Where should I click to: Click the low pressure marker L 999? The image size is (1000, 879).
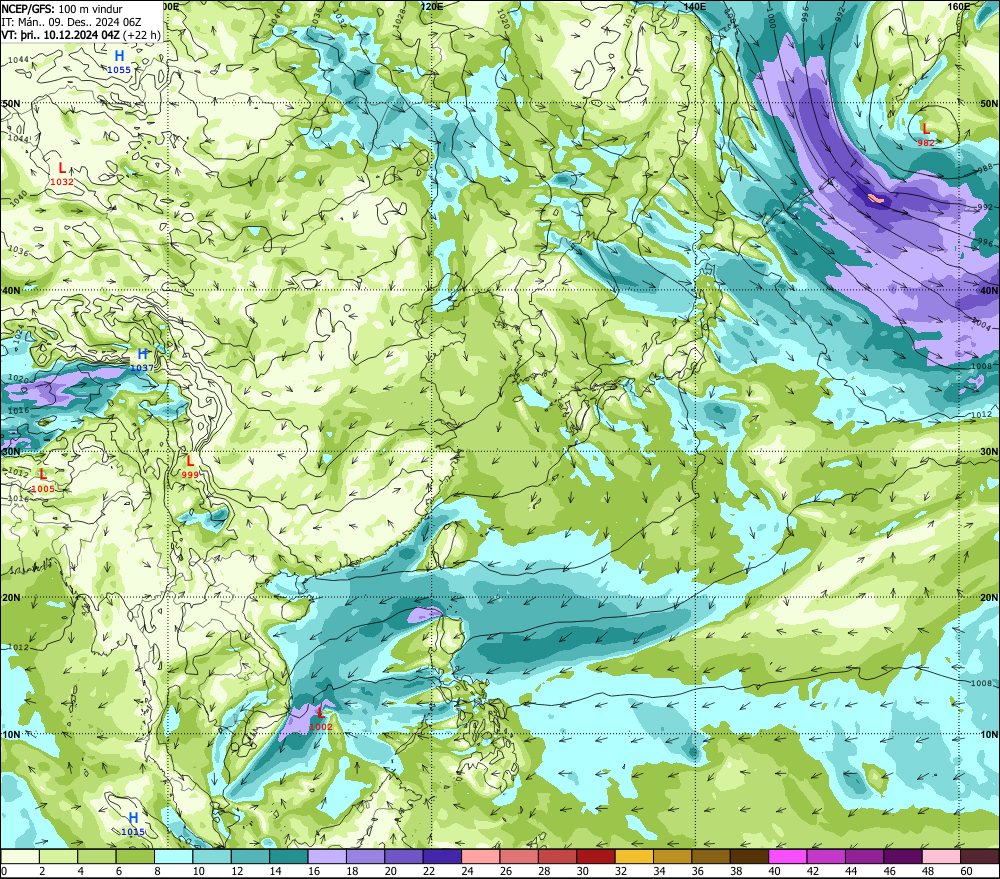click(x=189, y=467)
